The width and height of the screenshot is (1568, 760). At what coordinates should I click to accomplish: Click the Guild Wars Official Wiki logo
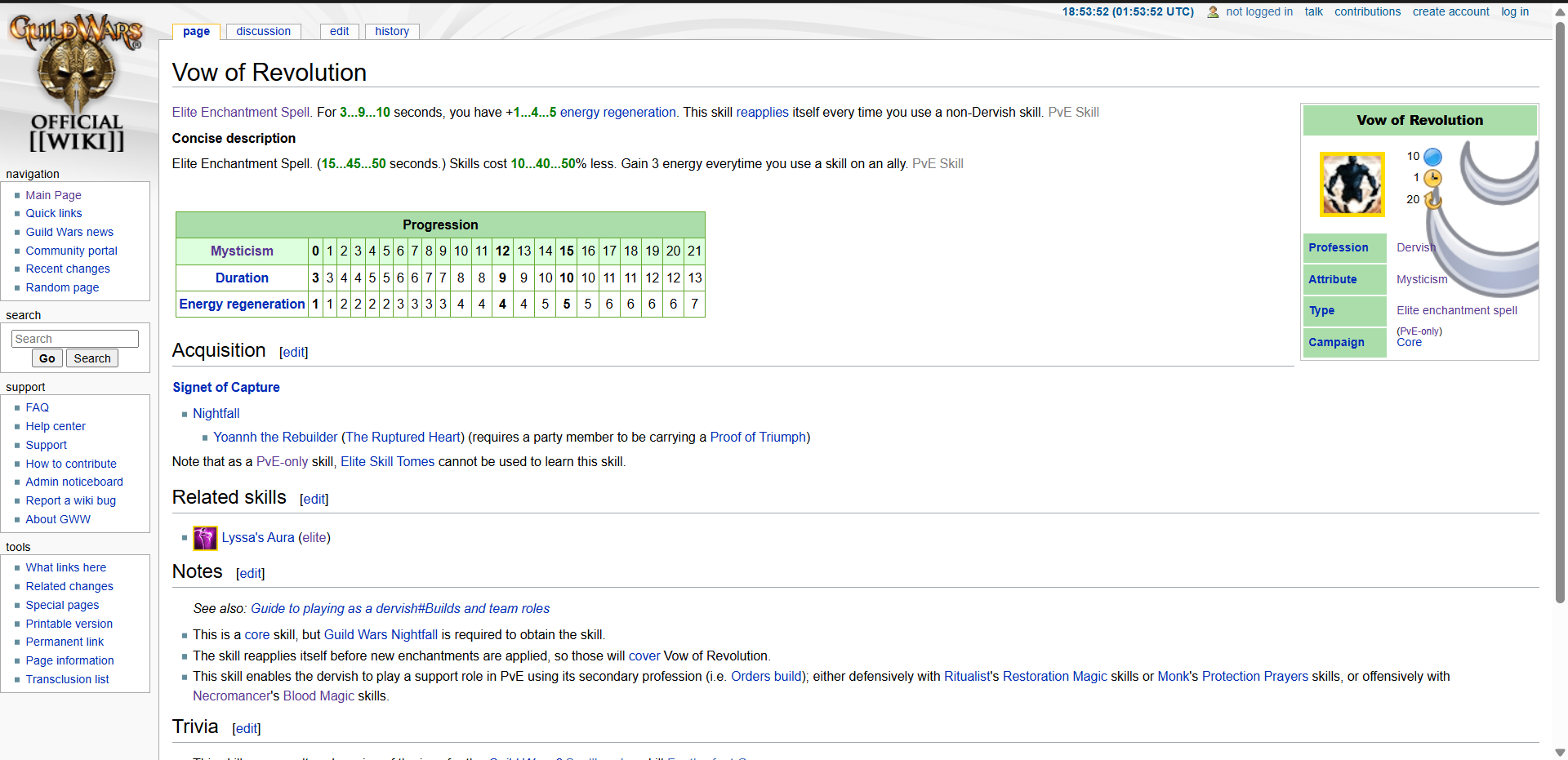click(x=75, y=83)
